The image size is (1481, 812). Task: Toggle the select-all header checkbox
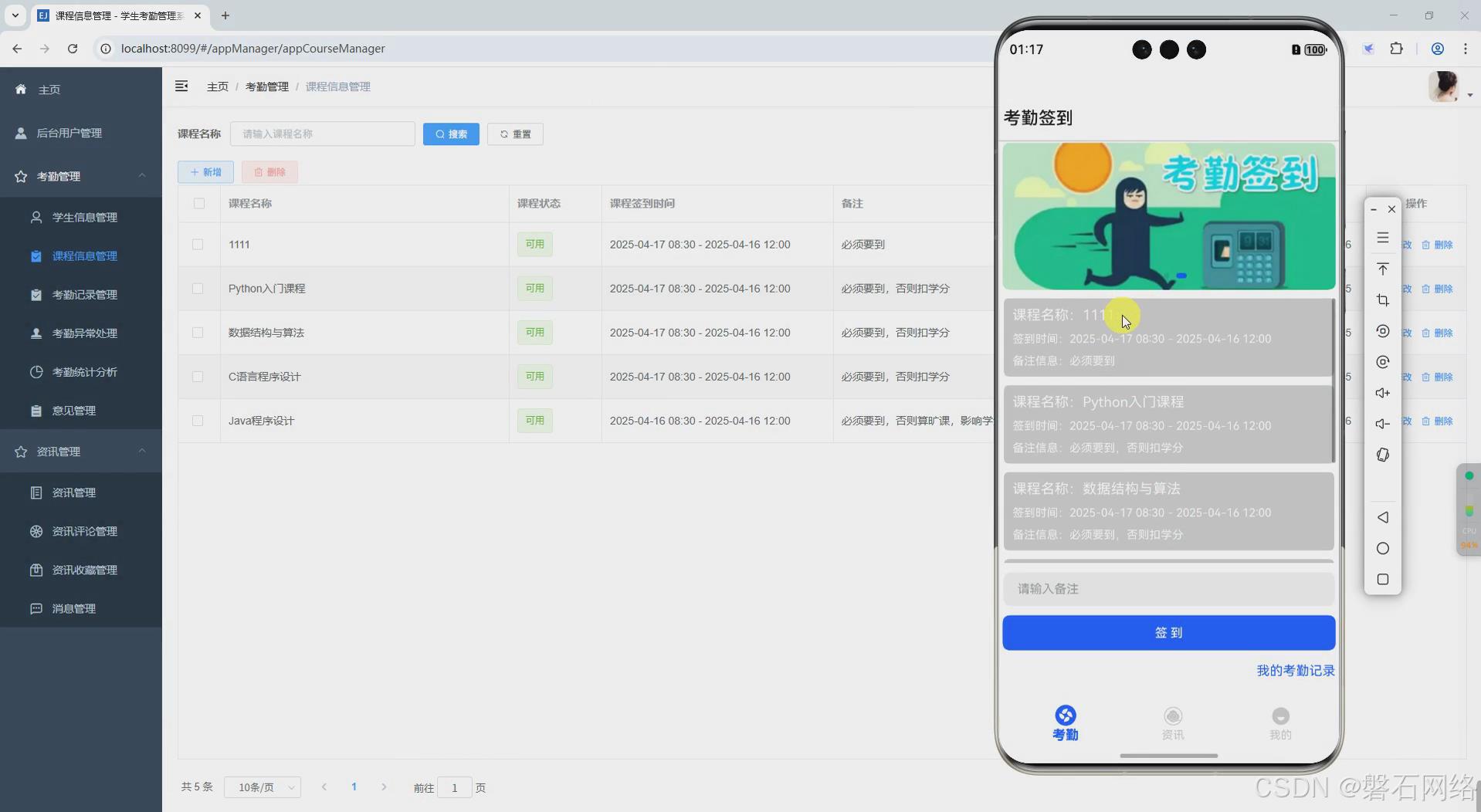[x=199, y=203]
